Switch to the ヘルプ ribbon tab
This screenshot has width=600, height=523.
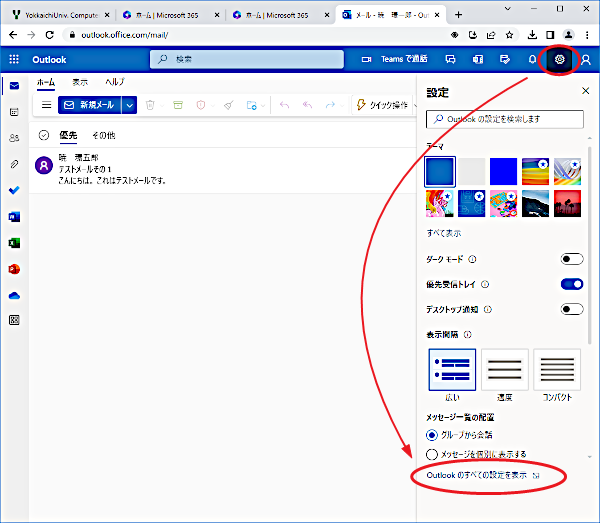(115, 82)
